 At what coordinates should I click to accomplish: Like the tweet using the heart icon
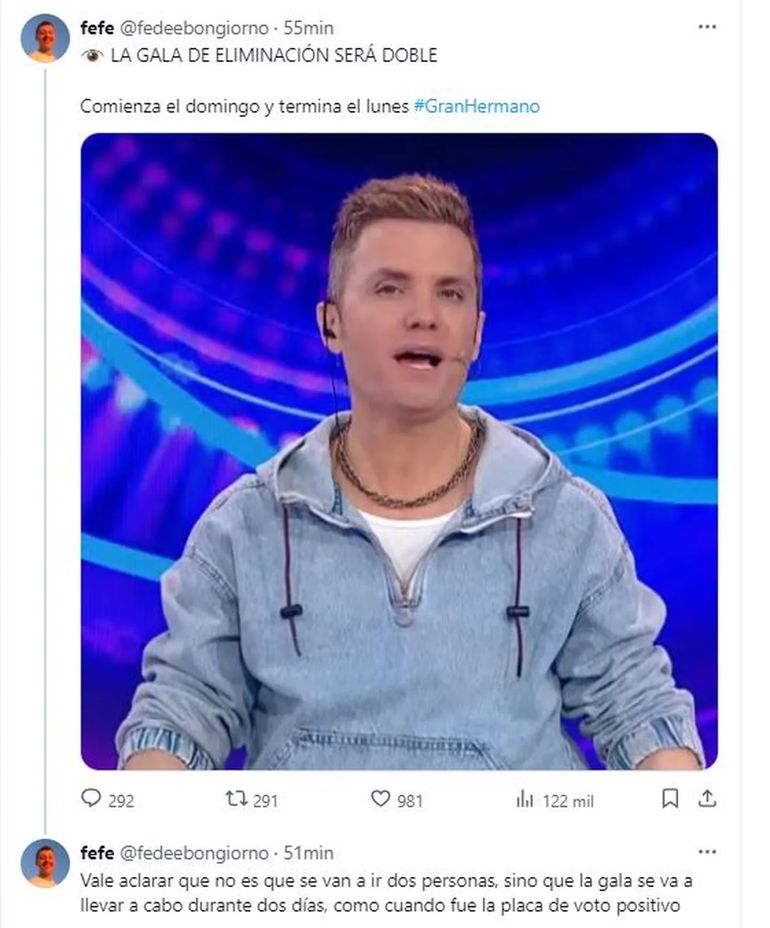[380, 799]
